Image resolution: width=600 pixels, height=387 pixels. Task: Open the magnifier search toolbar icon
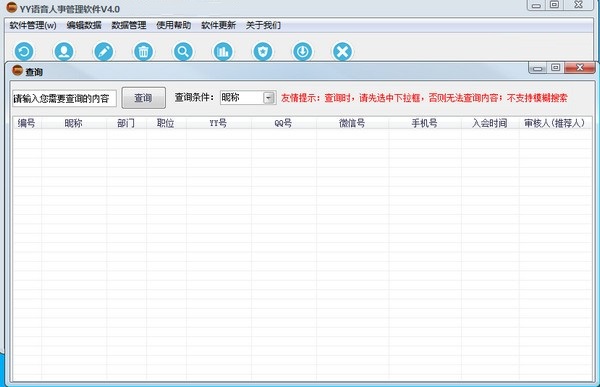tap(183, 52)
